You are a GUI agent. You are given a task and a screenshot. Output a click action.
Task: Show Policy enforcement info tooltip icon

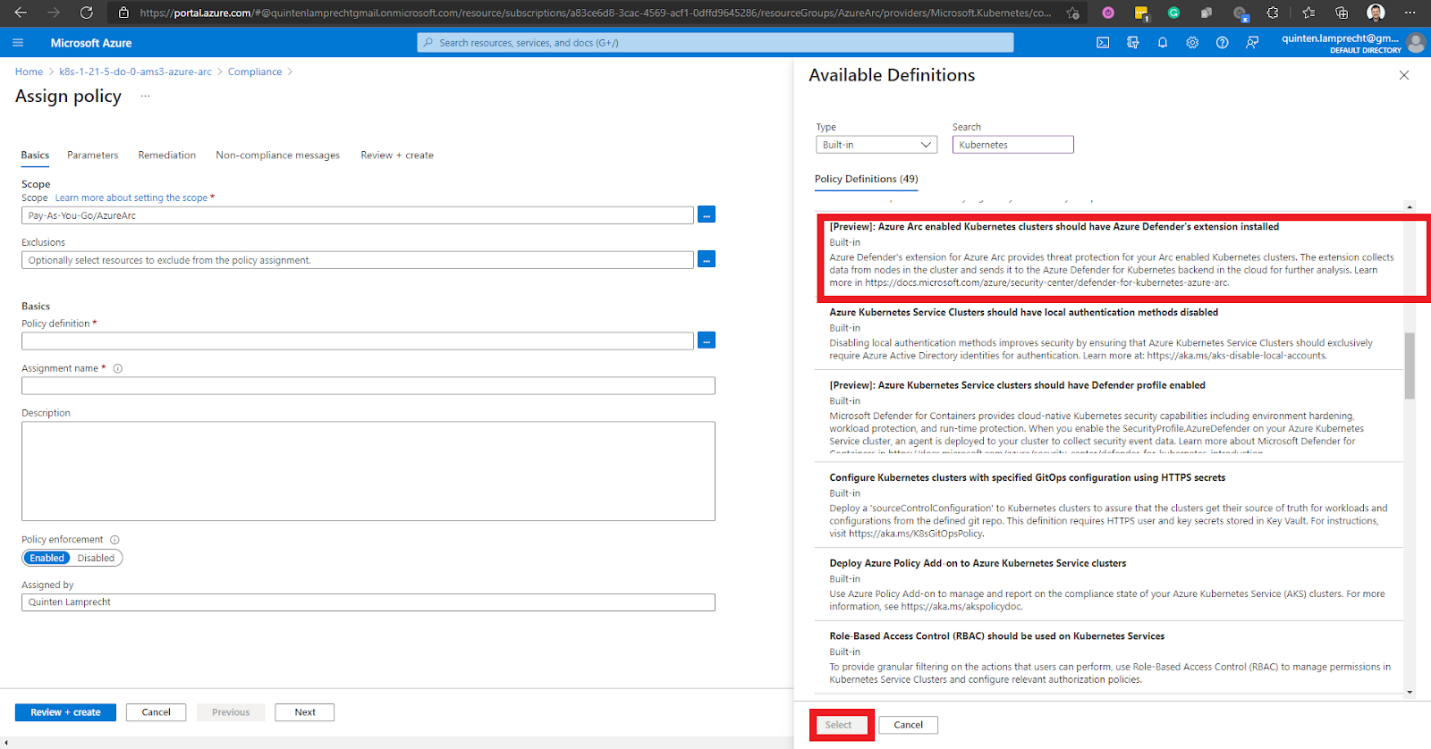(x=114, y=539)
